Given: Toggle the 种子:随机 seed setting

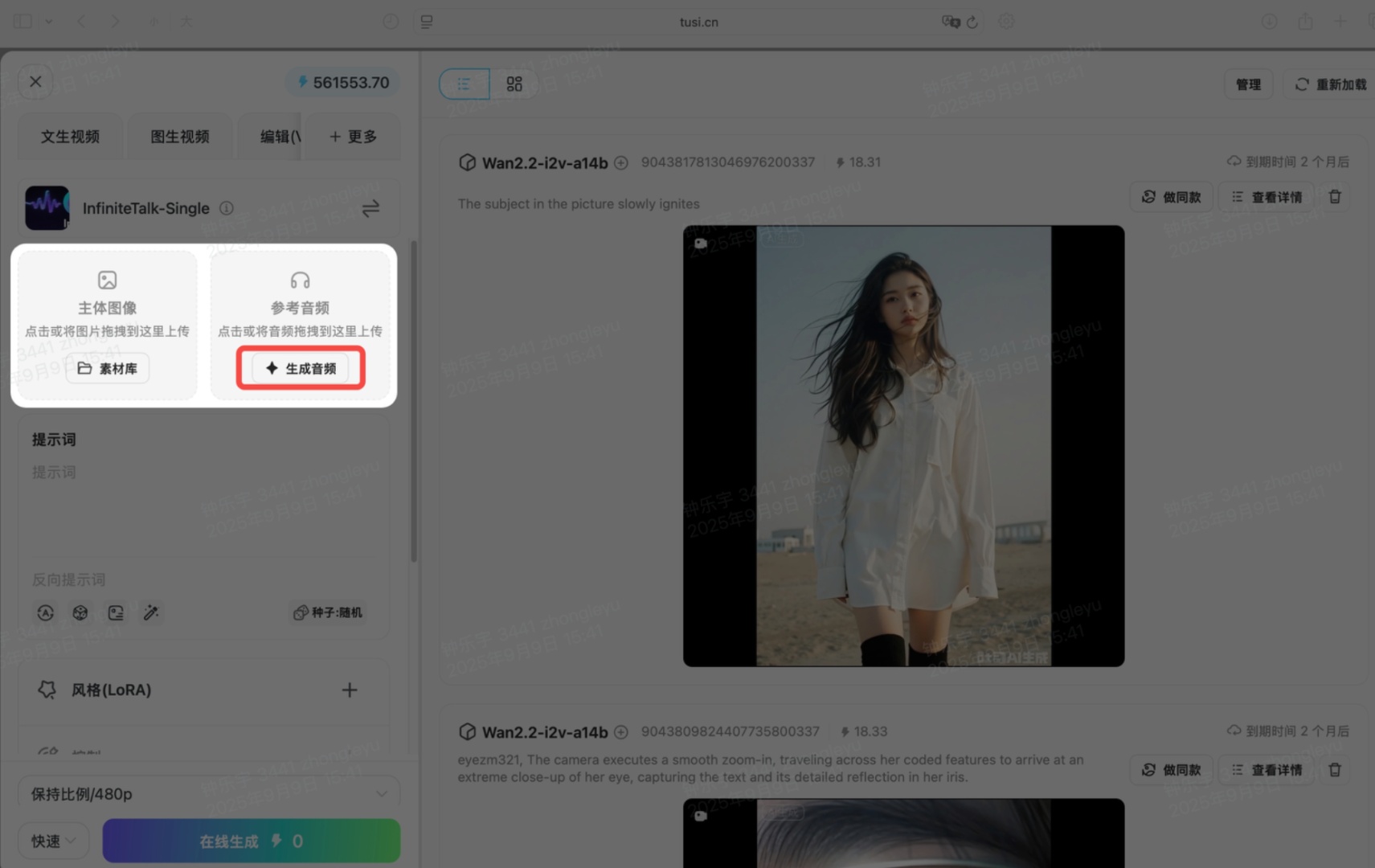Looking at the screenshot, I should click(328, 613).
